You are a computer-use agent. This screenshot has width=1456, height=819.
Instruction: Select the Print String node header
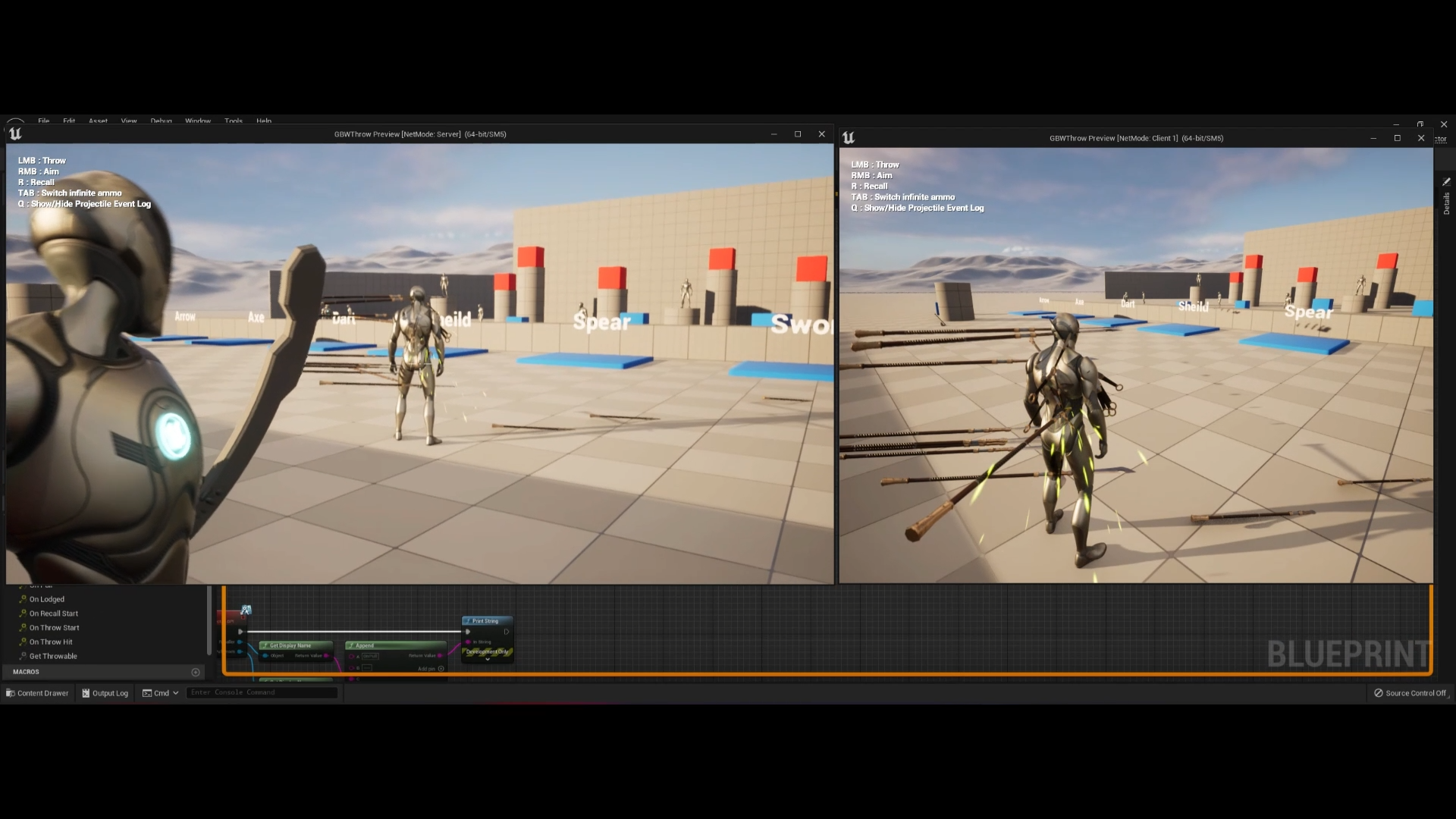coord(488,621)
